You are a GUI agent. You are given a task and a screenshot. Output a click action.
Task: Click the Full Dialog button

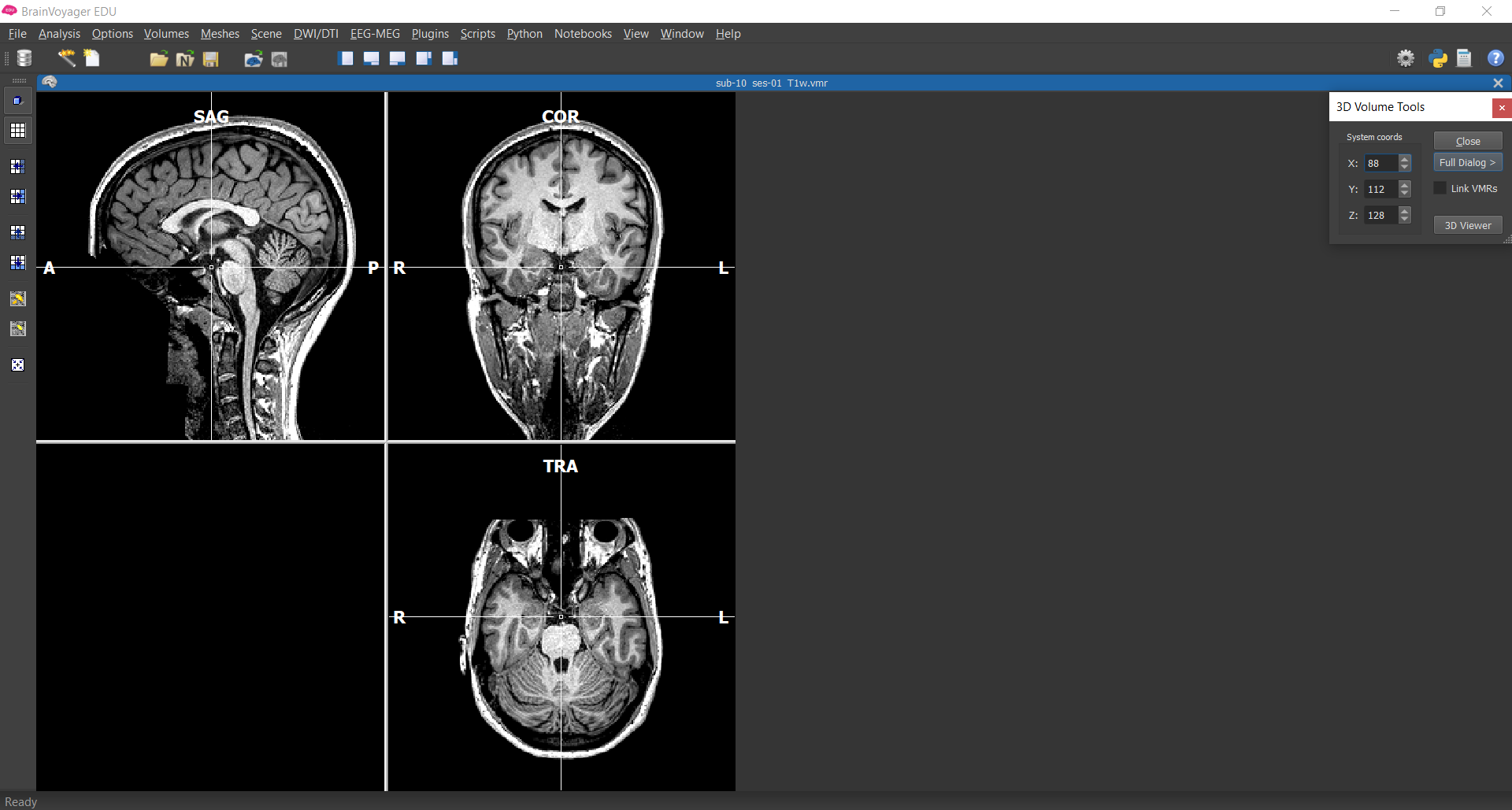click(1467, 162)
